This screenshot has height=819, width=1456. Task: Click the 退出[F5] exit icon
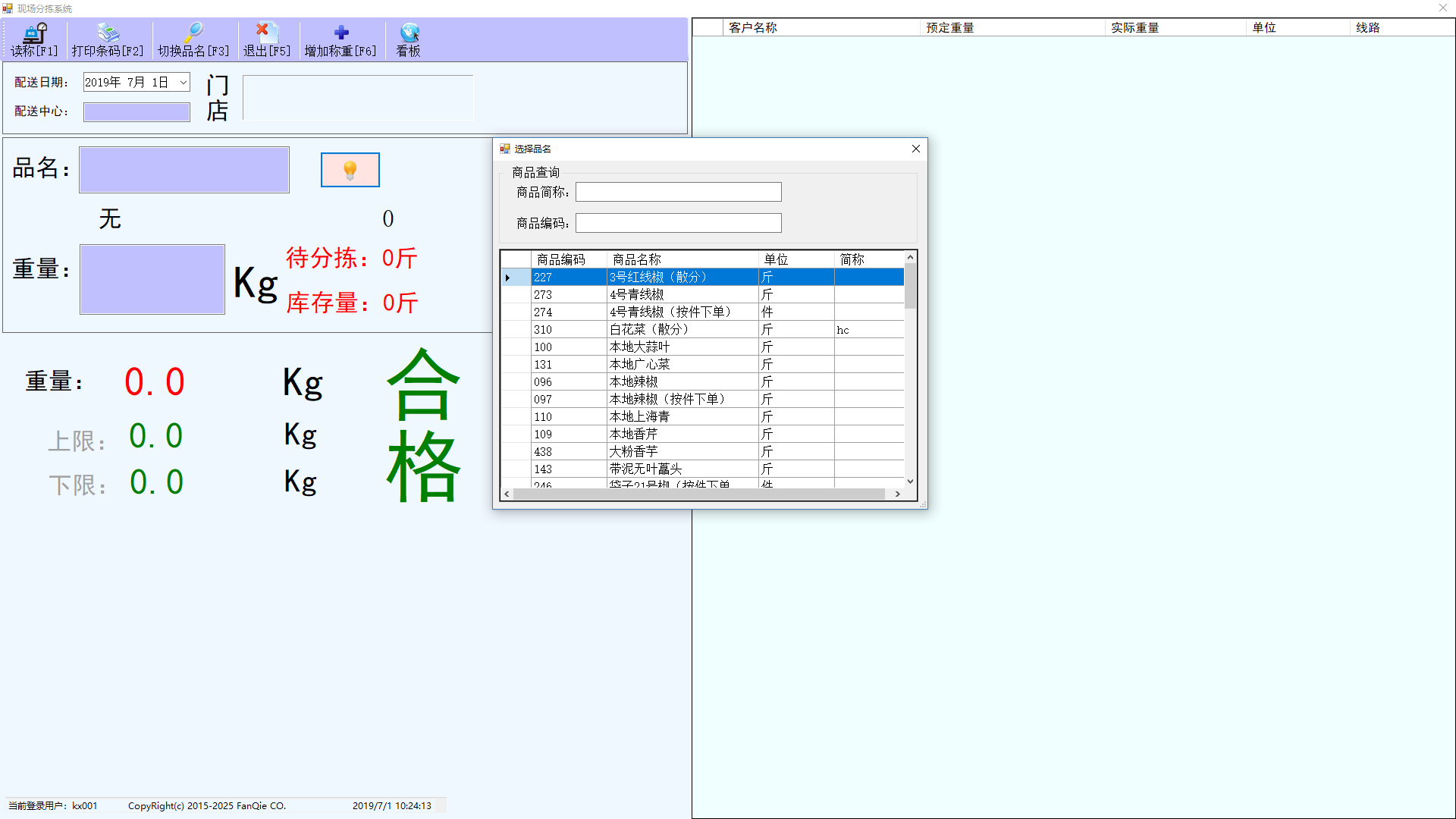tap(266, 33)
